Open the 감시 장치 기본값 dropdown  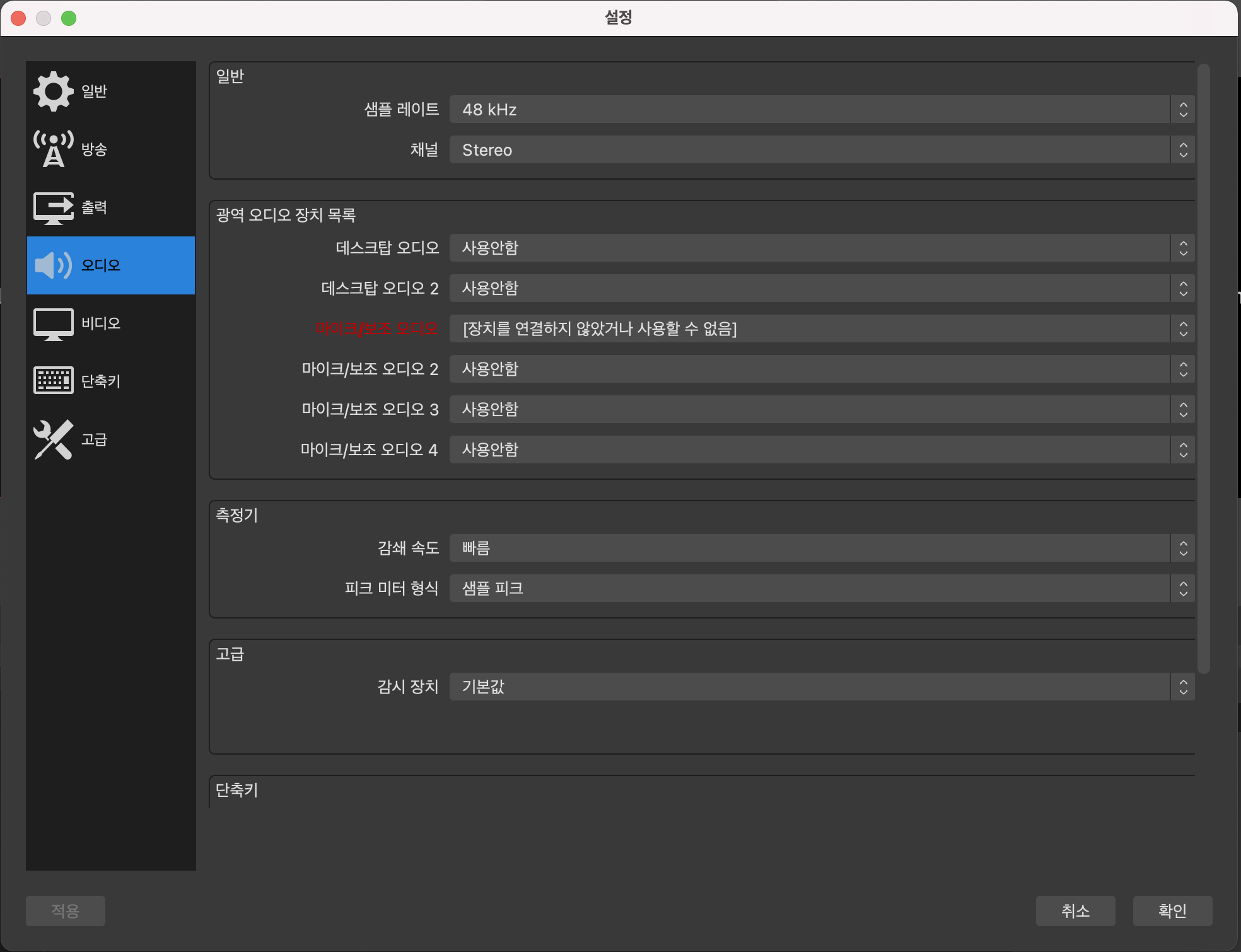pos(822,687)
